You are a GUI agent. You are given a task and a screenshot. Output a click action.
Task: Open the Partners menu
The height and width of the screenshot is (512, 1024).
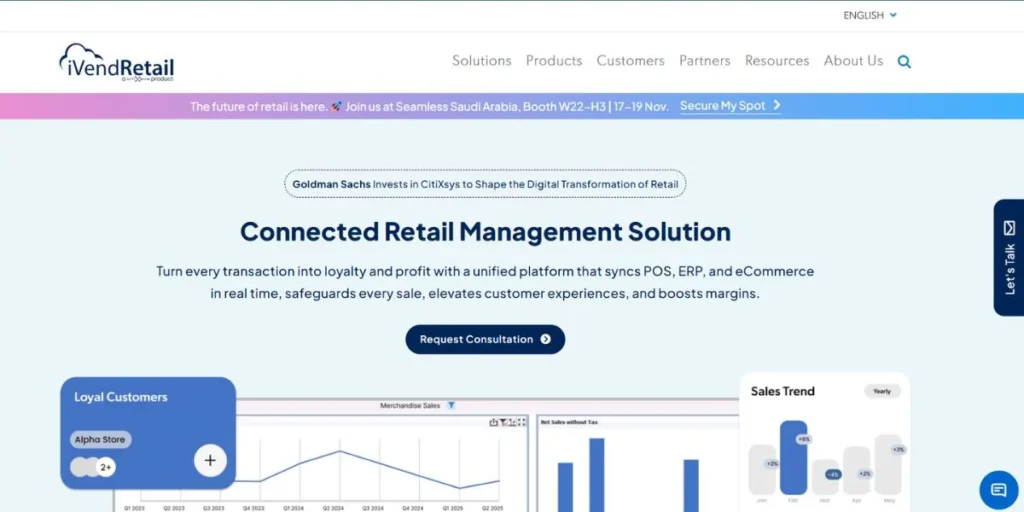[x=705, y=61]
